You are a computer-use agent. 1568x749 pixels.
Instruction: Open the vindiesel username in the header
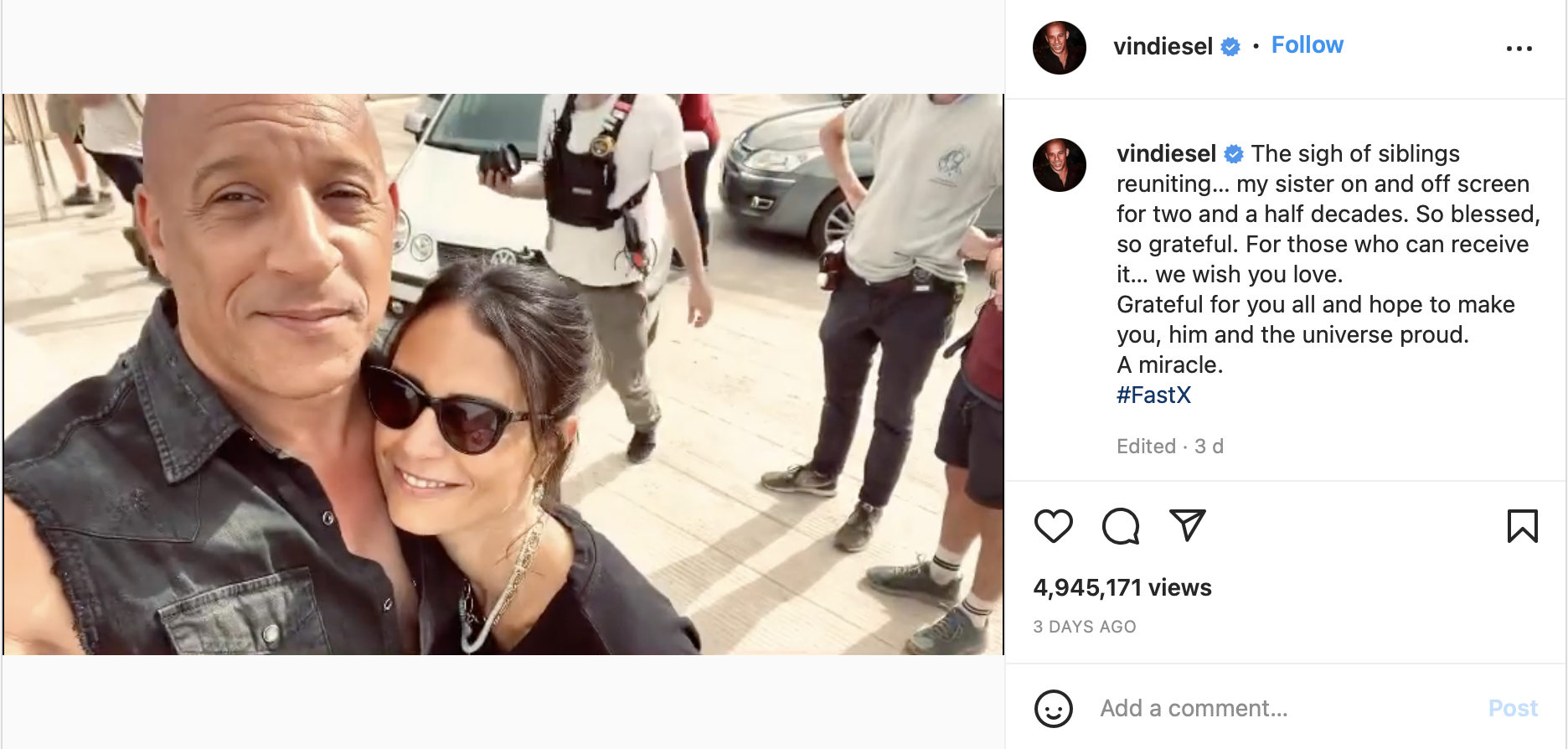click(x=1163, y=47)
